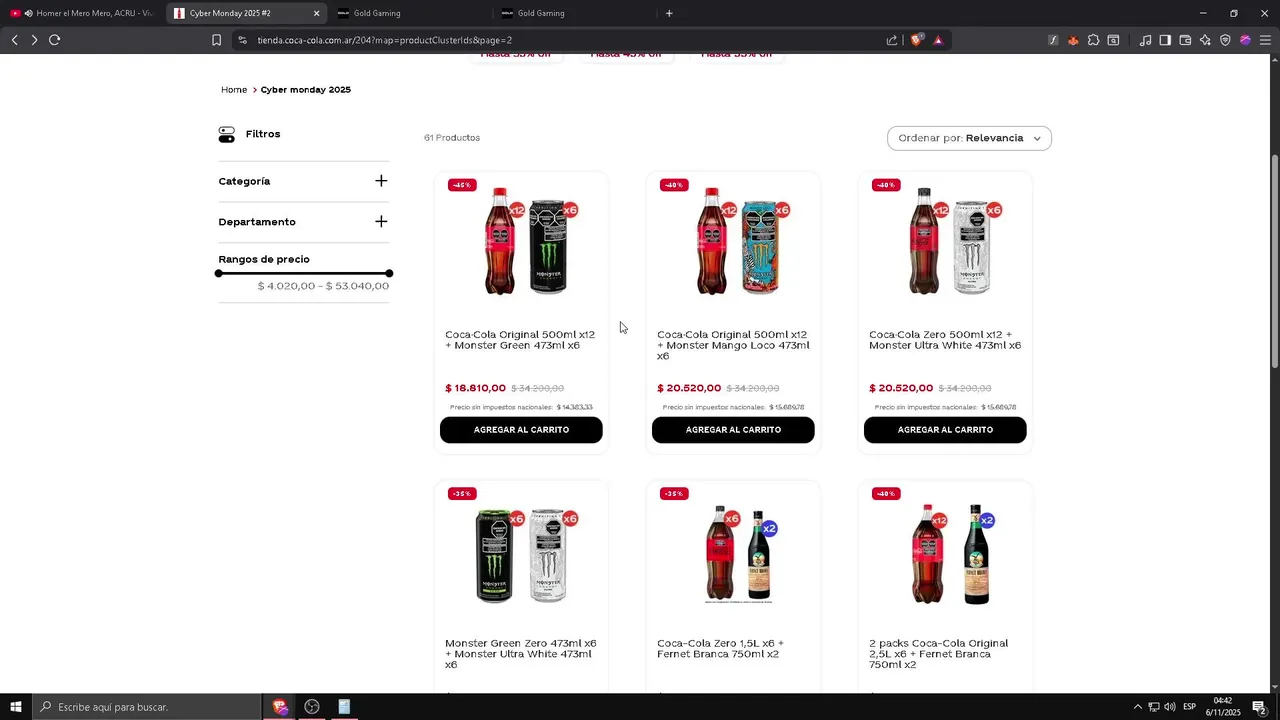This screenshot has width=1280, height=720.
Task: Open the media control music note icon
Action: pyautogui.click(x=1145, y=40)
